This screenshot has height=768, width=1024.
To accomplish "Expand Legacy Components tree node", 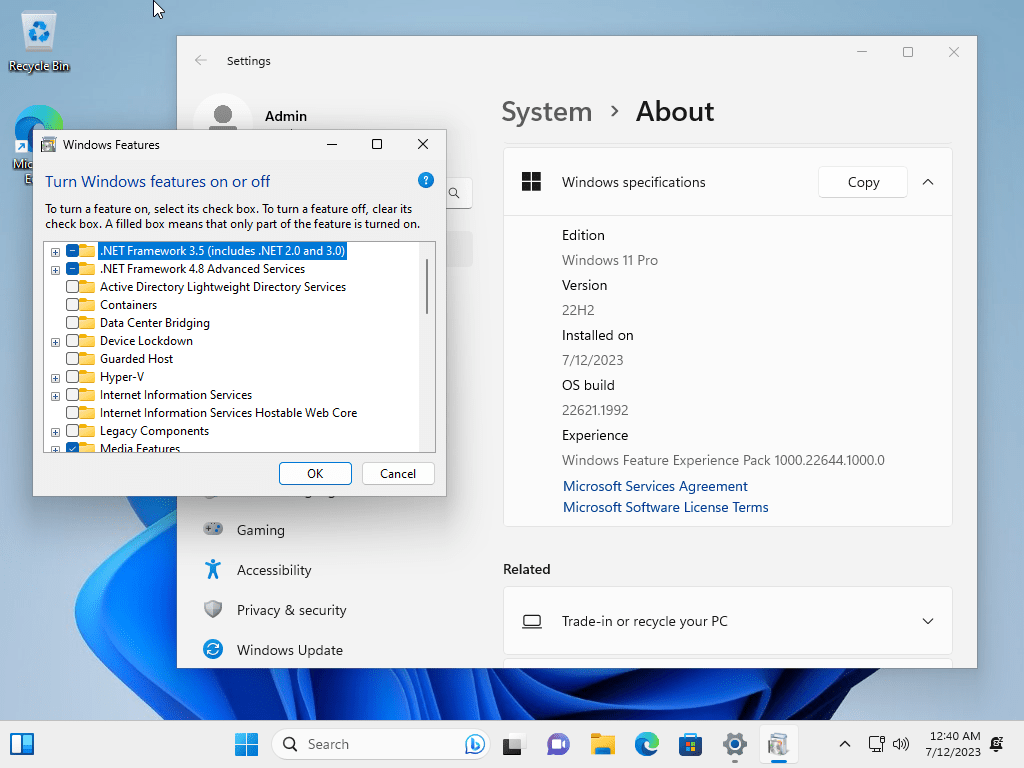I will [x=56, y=432].
